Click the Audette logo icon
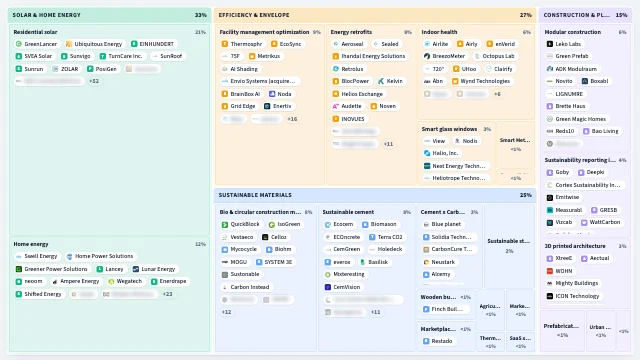Image resolution: width=640 pixels, height=360 pixels. (336, 106)
